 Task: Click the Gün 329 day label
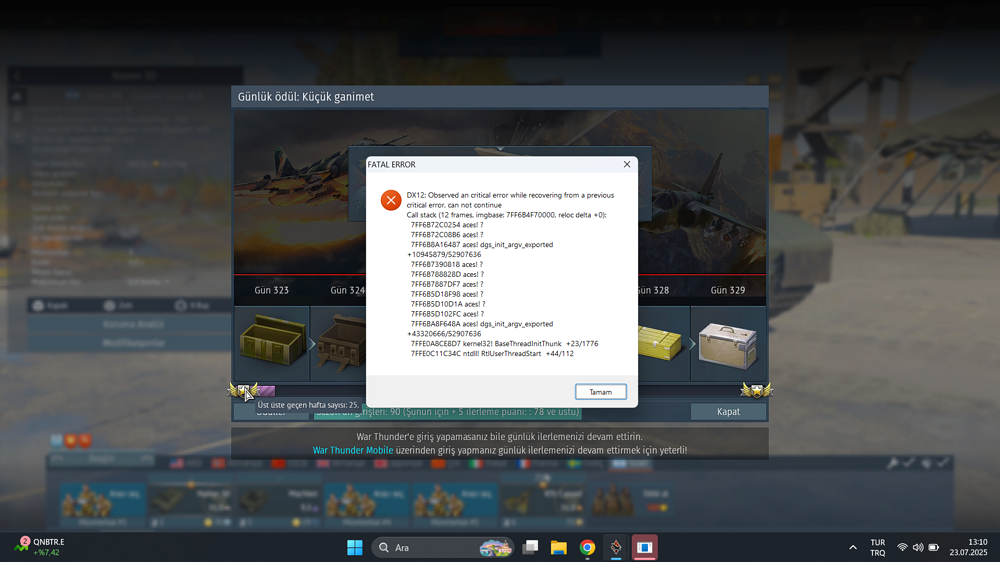pyautogui.click(x=728, y=290)
